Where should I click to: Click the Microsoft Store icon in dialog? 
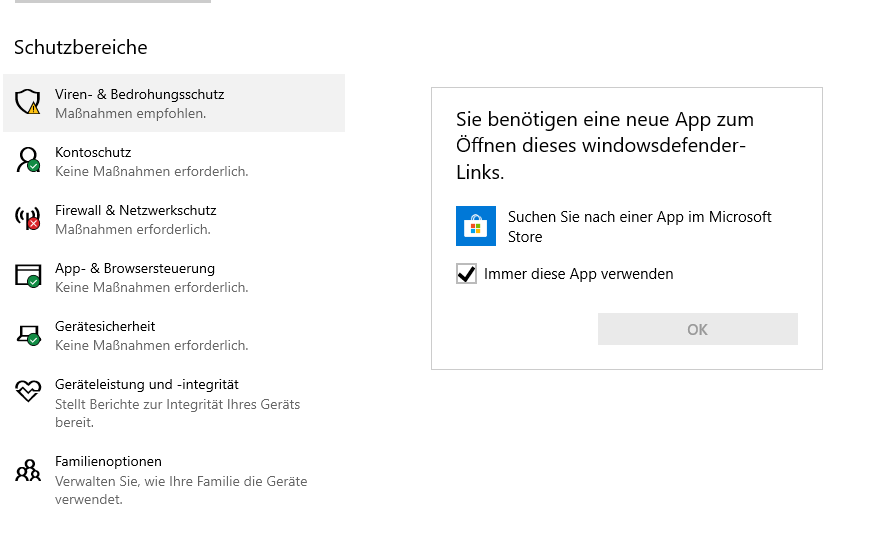(x=476, y=226)
